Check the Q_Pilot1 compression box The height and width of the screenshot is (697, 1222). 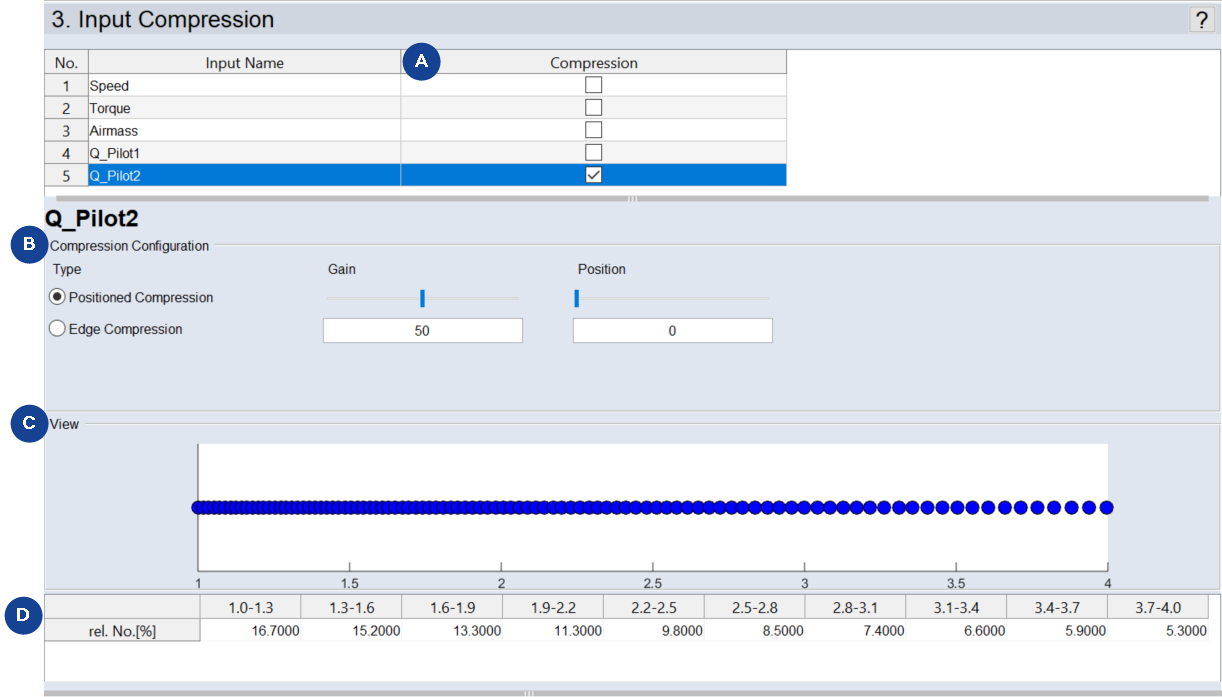593,152
